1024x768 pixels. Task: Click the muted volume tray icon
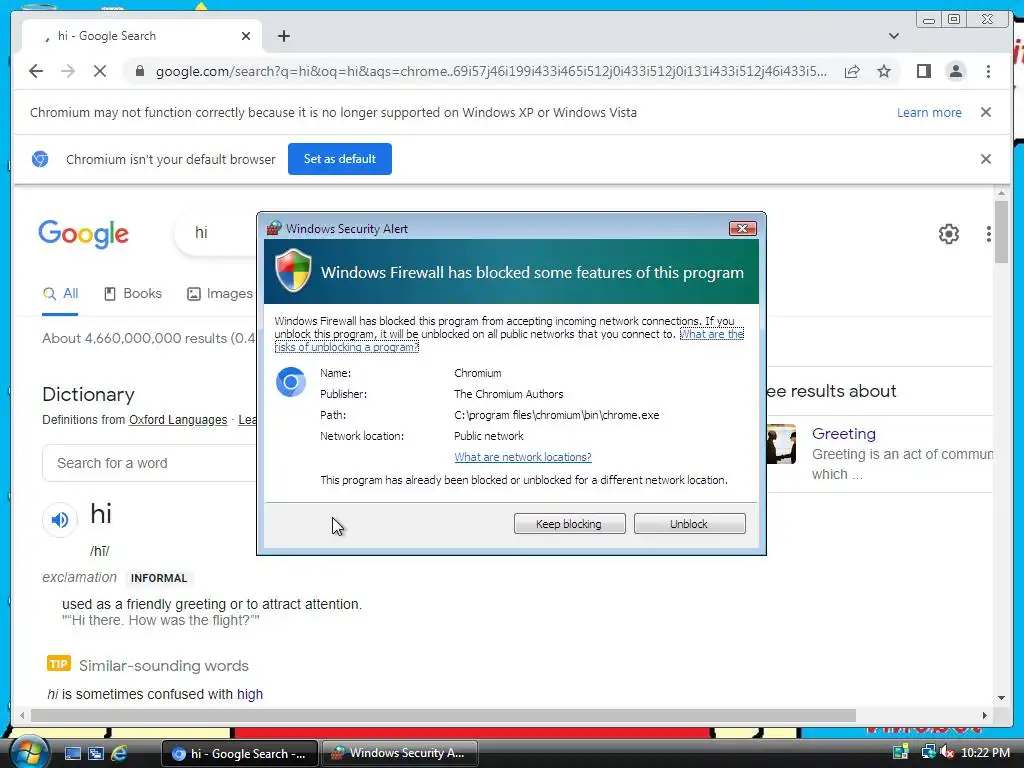946,752
